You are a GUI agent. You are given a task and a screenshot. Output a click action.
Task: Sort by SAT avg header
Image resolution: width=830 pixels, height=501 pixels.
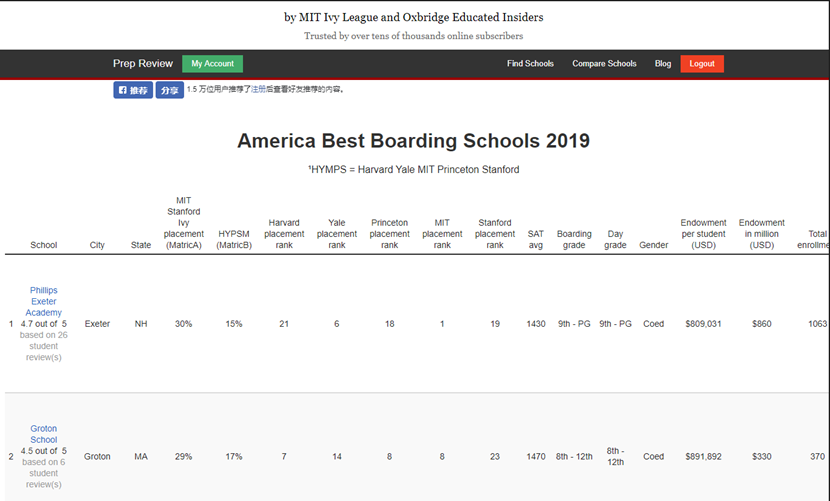pyautogui.click(x=536, y=239)
